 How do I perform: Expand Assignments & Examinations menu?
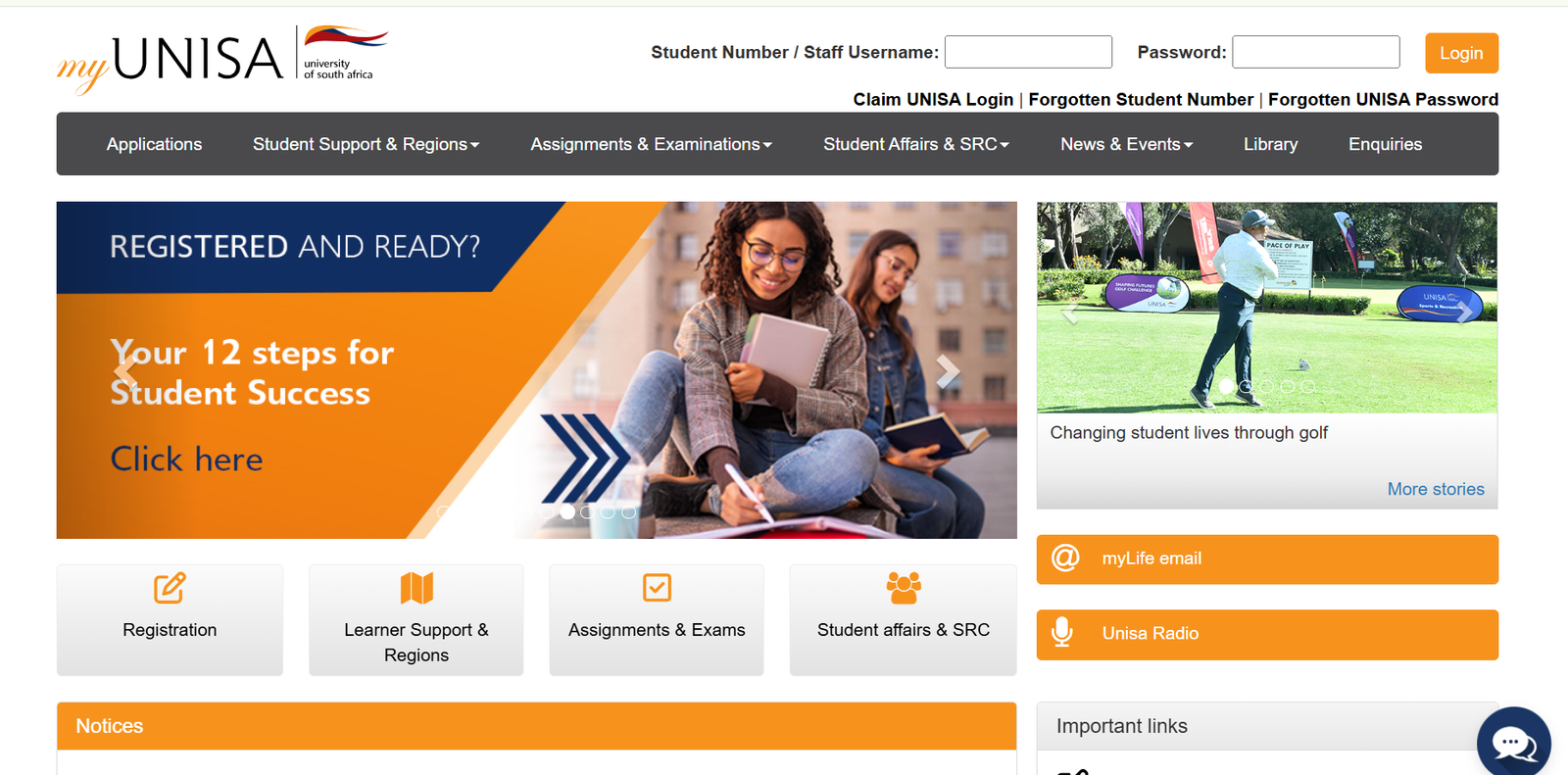[651, 144]
